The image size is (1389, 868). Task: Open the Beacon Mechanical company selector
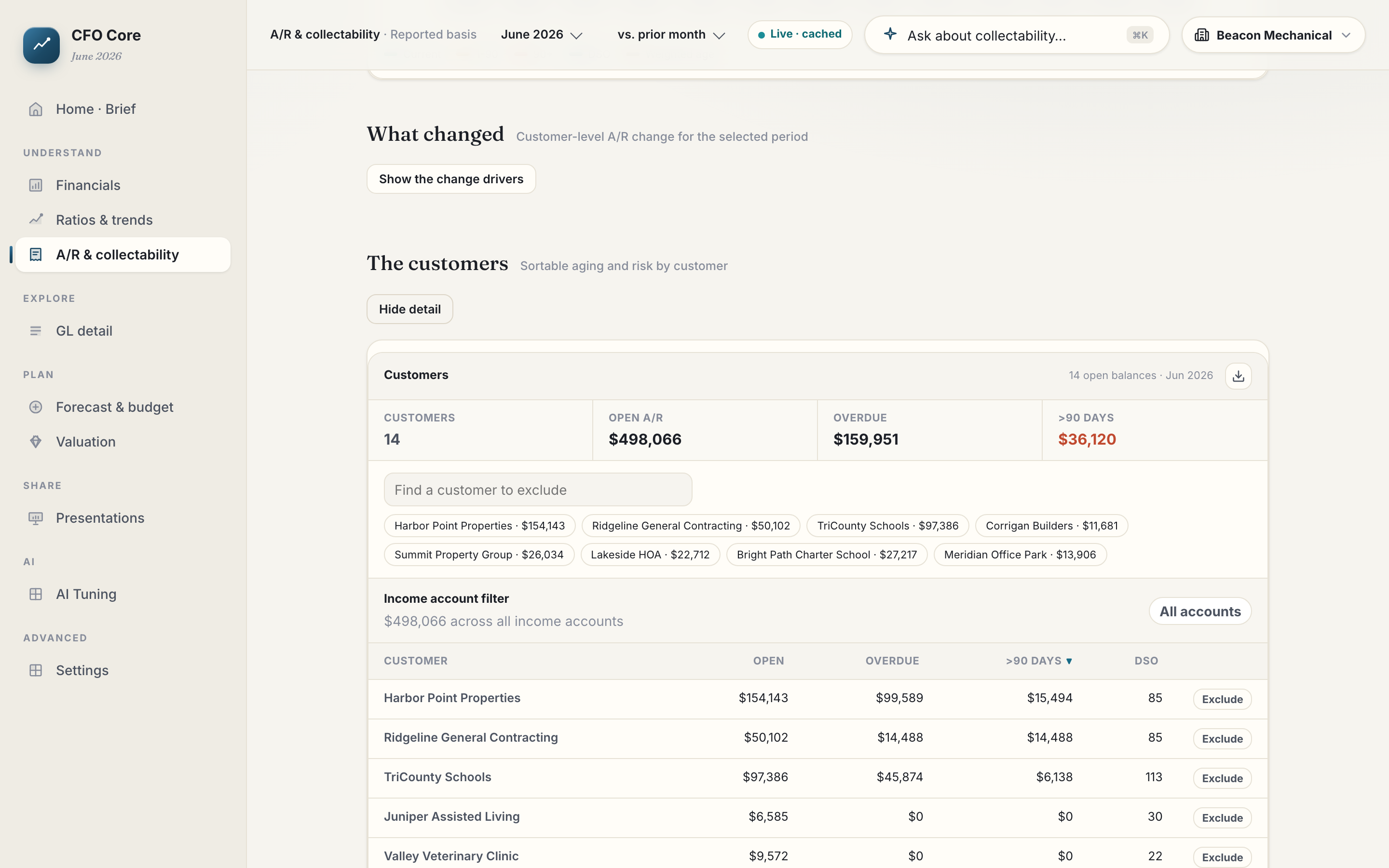tap(1273, 35)
